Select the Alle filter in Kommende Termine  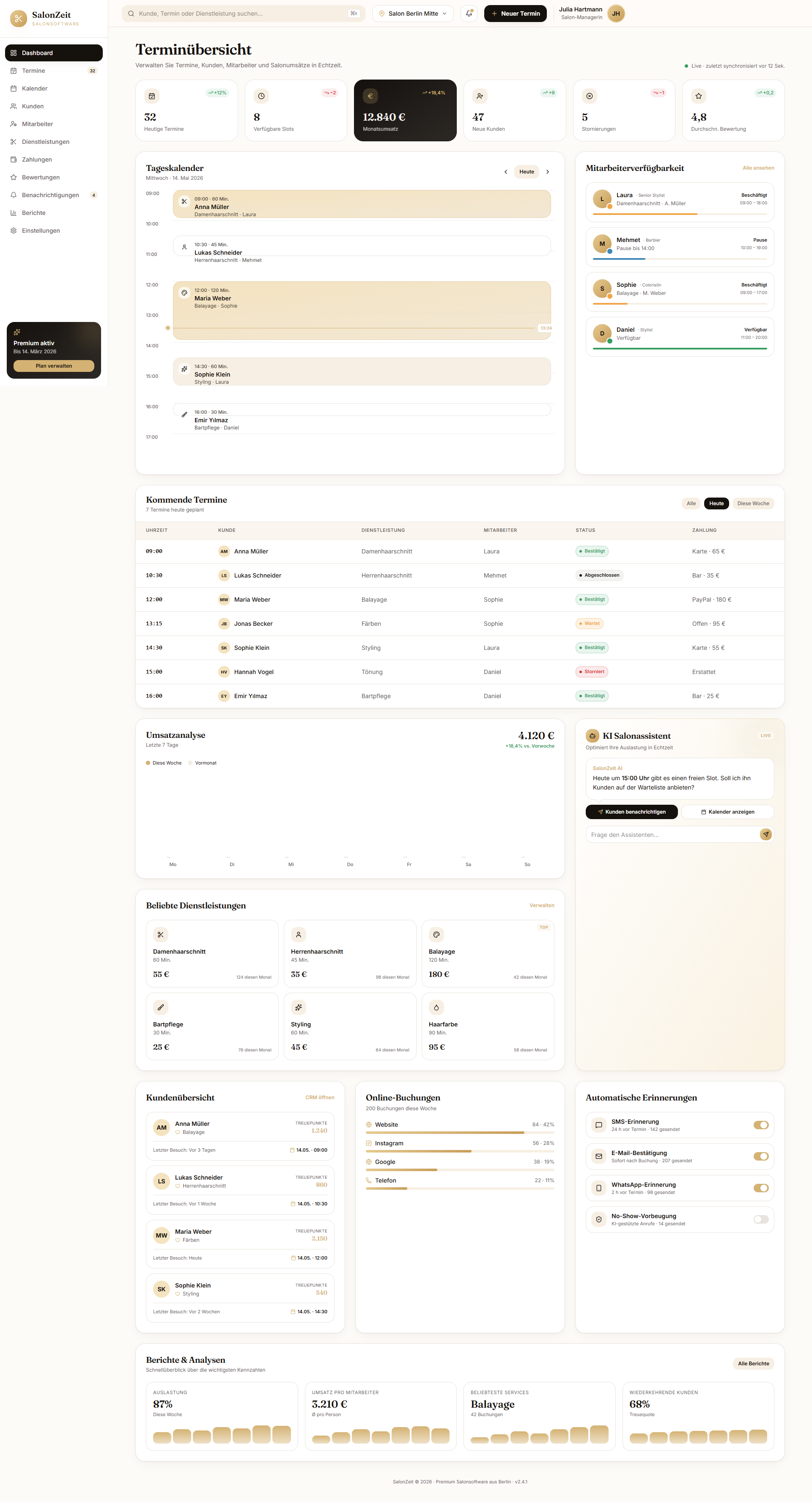pyautogui.click(x=691, y=503)
